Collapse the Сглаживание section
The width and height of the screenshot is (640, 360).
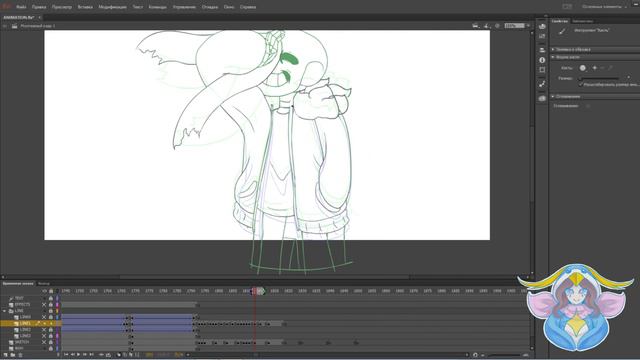[x=553, y=96]
